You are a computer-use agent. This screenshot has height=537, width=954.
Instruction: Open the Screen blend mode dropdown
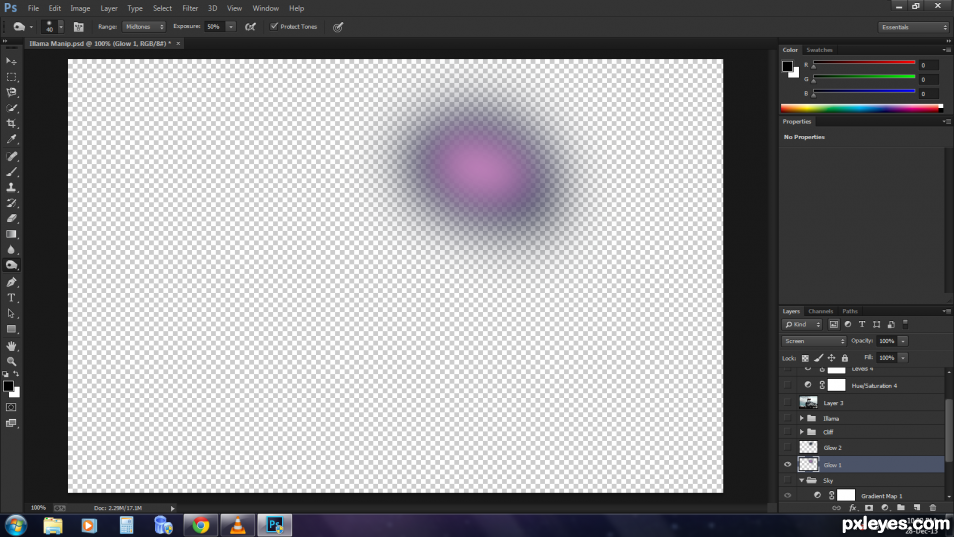click(813, 341)
